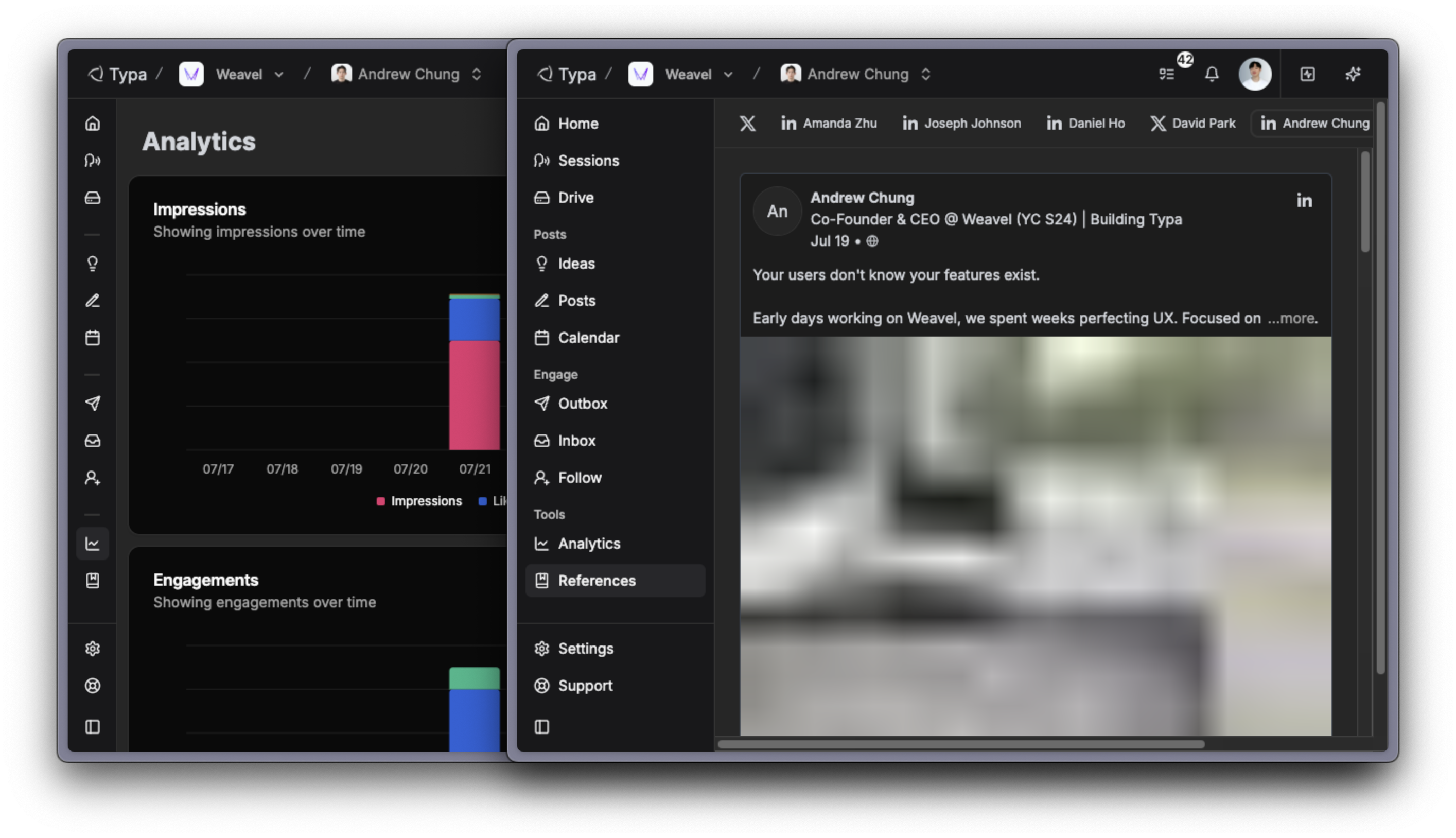Click the horizontal scrollbar below the post

coord(960,744)
